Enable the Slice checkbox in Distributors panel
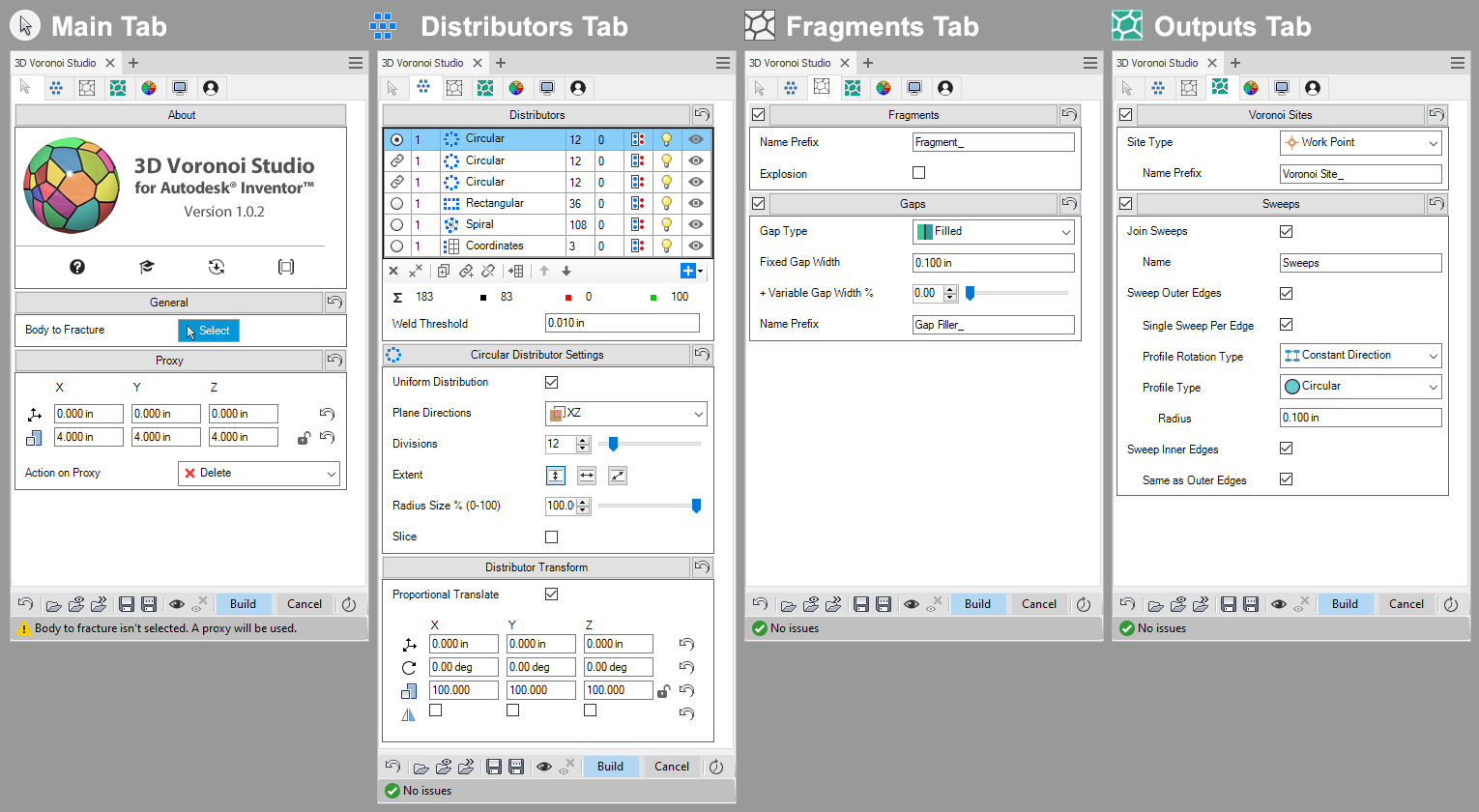 pos(552,536)
